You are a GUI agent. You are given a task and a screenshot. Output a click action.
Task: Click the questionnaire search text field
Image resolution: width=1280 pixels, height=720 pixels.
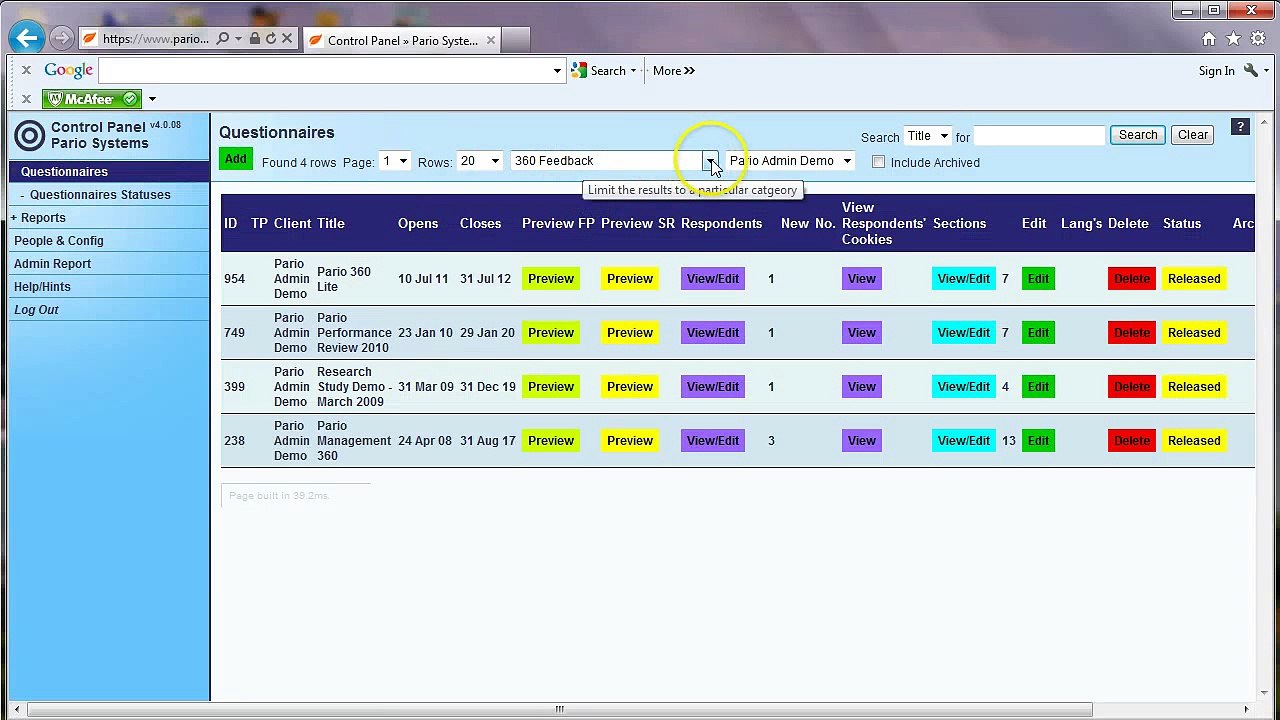tap(1039, 136)
